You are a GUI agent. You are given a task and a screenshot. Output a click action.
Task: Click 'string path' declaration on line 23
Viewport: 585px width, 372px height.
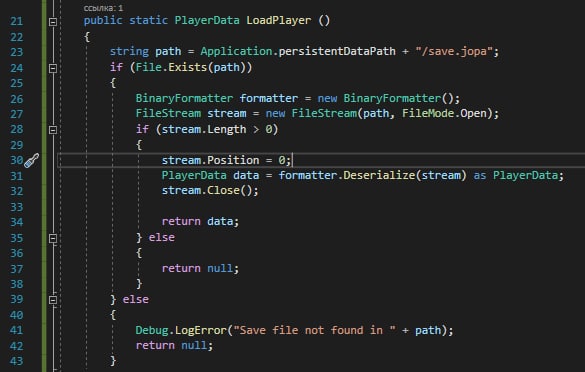coord(146,51)
